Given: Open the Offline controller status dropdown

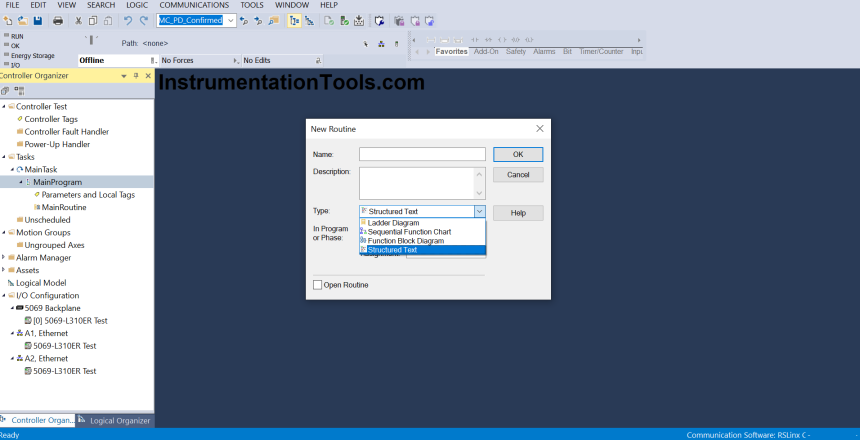Looking at the screenshot, I should (153, 61).
